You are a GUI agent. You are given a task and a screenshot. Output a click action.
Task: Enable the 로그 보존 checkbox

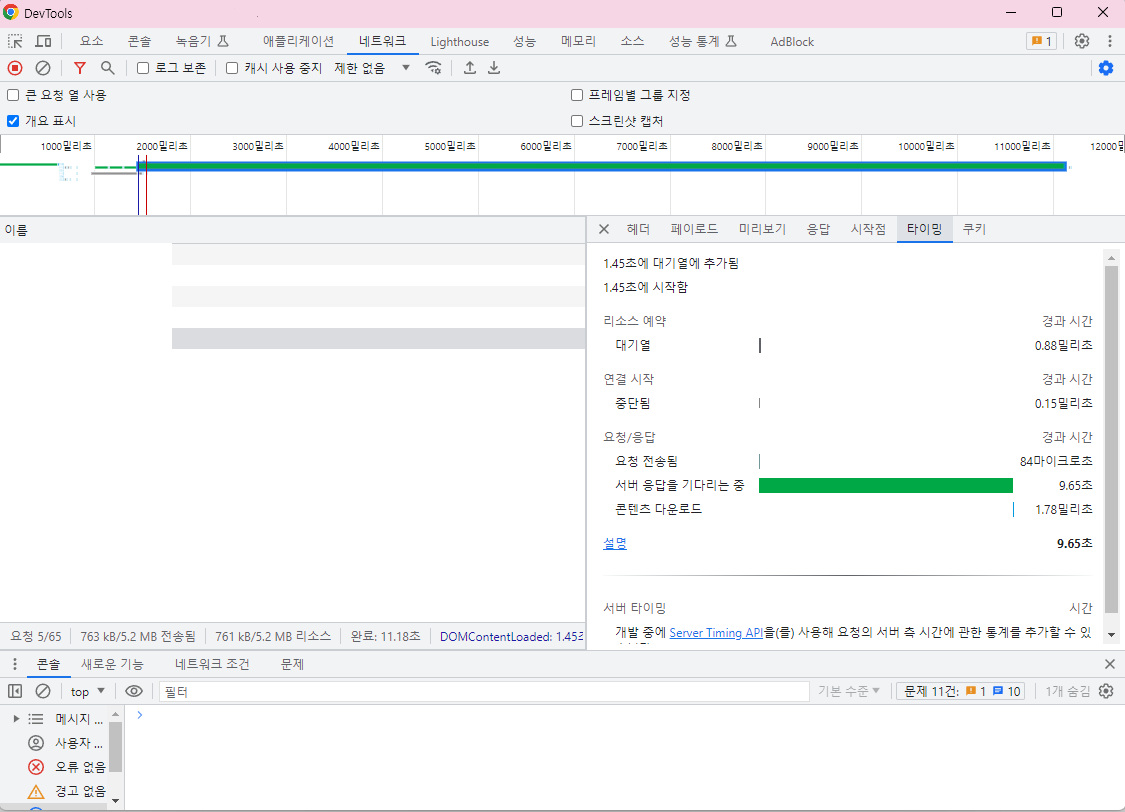(x=143, y=68)
